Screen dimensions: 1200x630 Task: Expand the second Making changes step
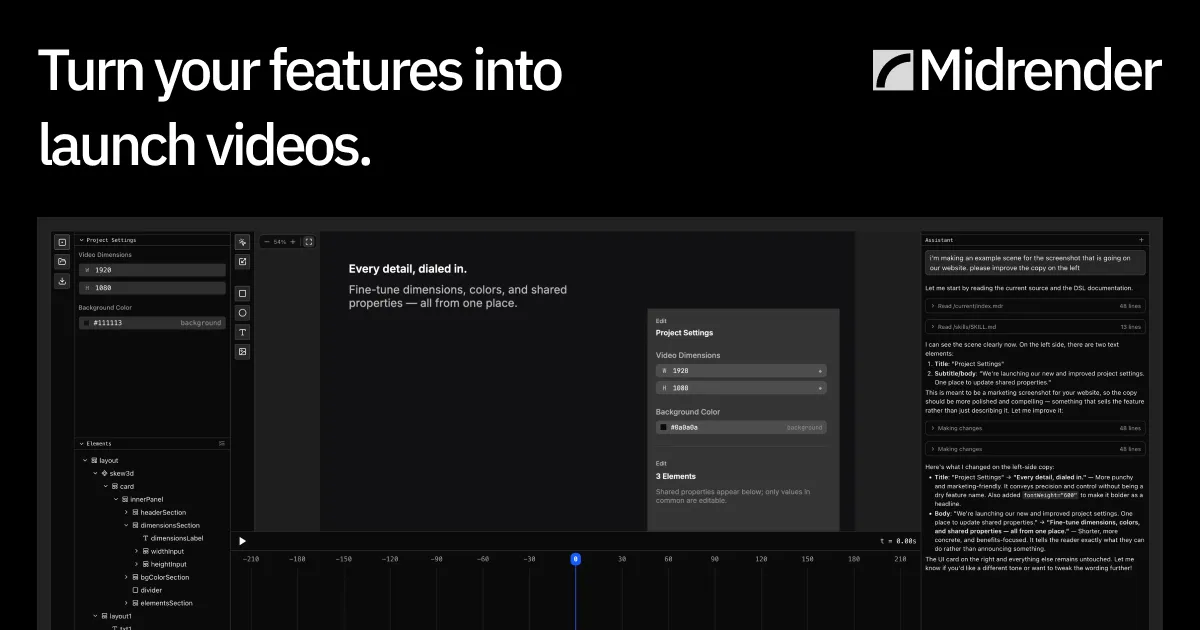1034,449
